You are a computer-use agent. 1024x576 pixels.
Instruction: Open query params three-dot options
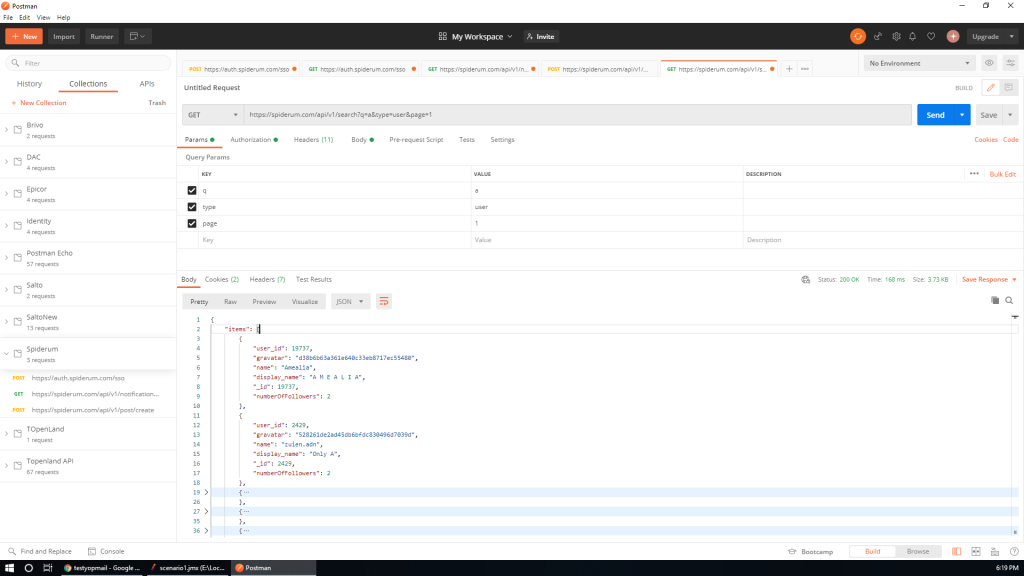tap(974, 174)
